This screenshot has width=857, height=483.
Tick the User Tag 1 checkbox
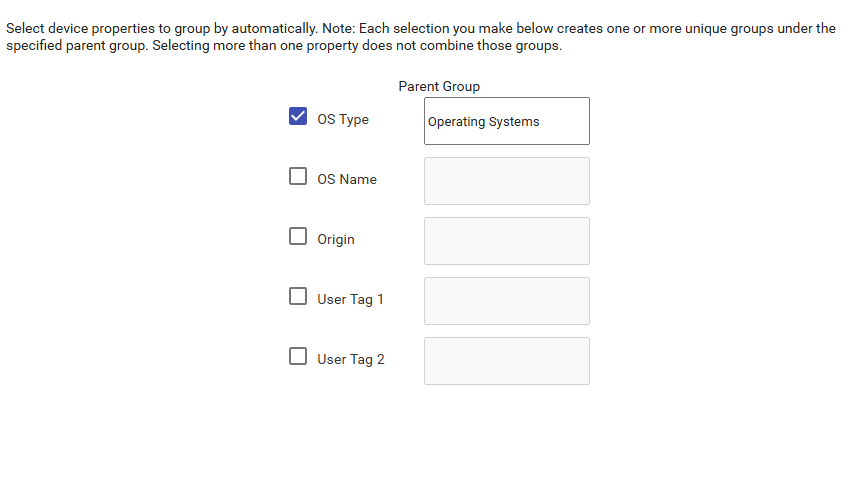pyautogui.click(x=298, y=297)
